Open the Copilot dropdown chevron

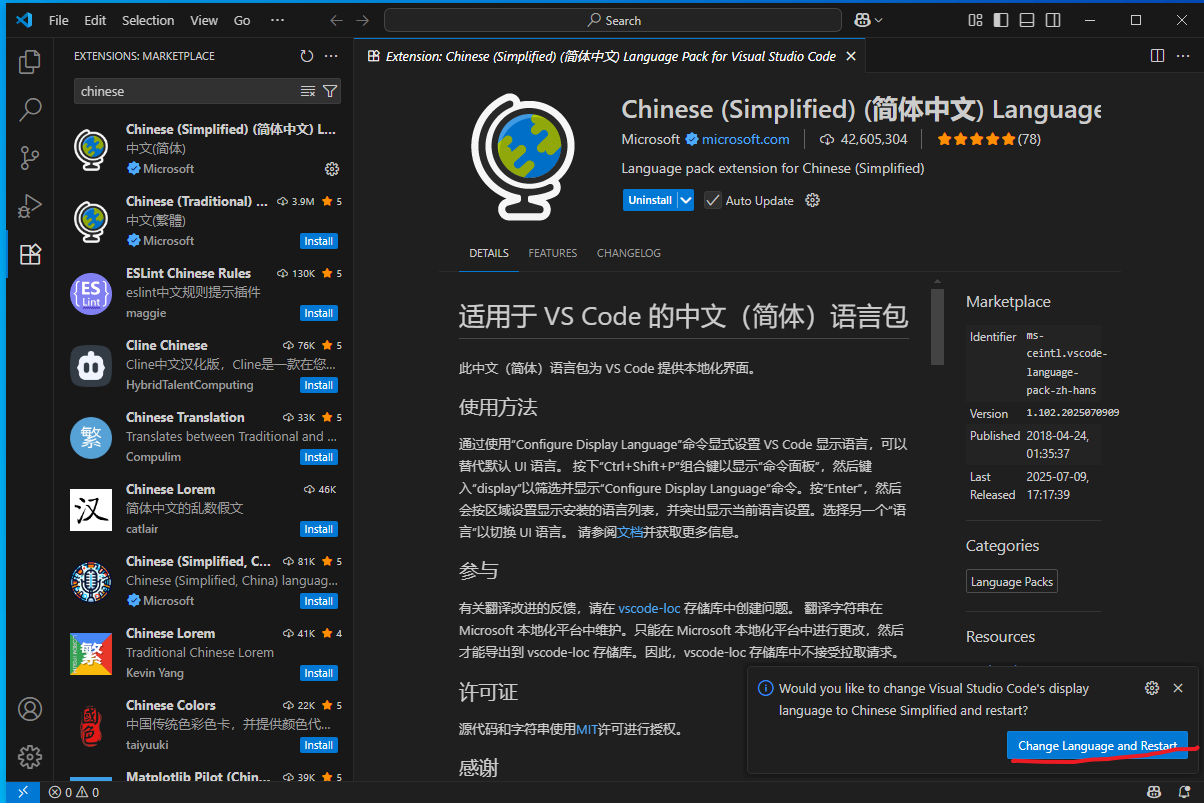(x=879, y=20)
